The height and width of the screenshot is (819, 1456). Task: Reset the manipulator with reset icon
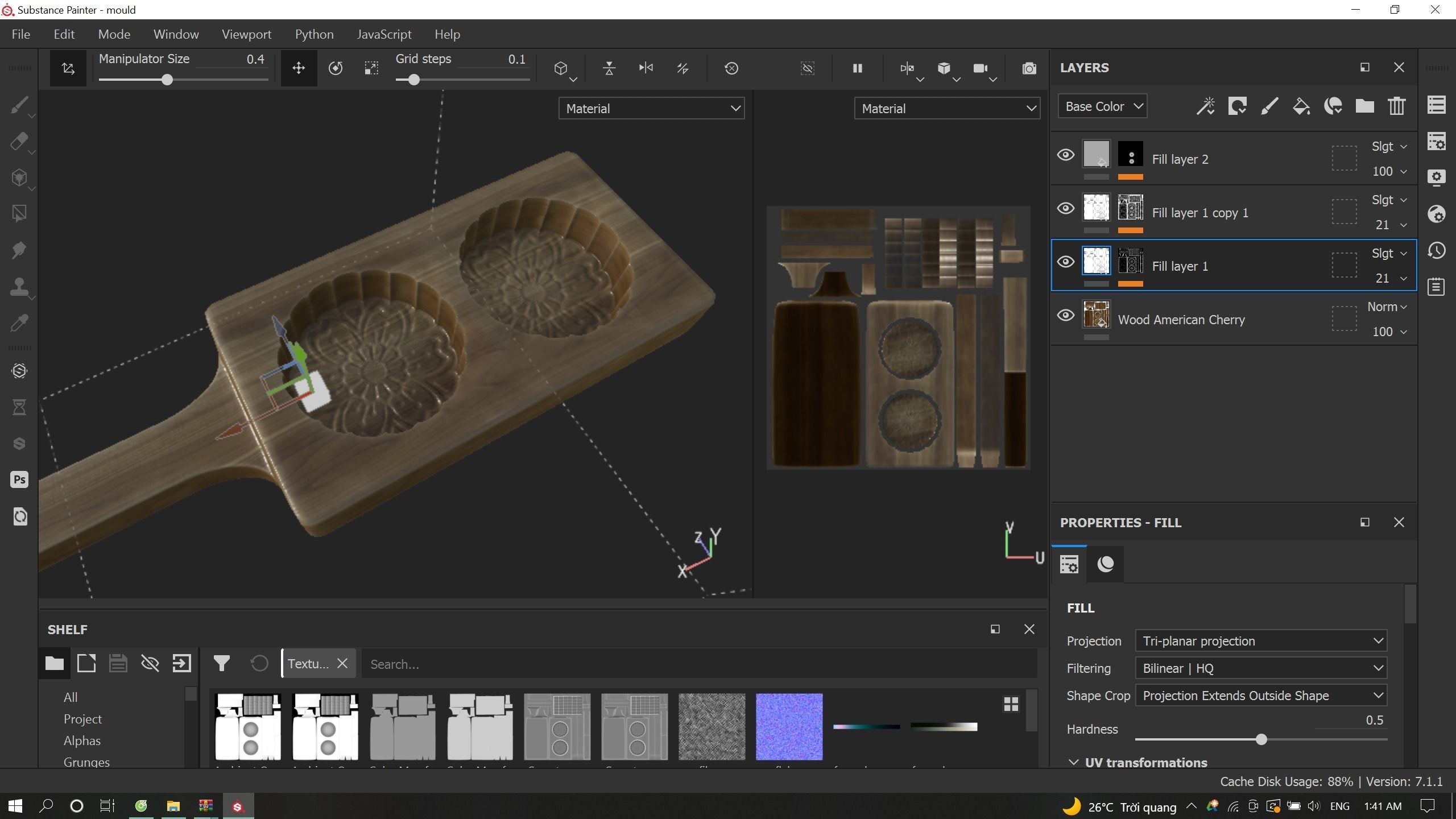[731, 68]
